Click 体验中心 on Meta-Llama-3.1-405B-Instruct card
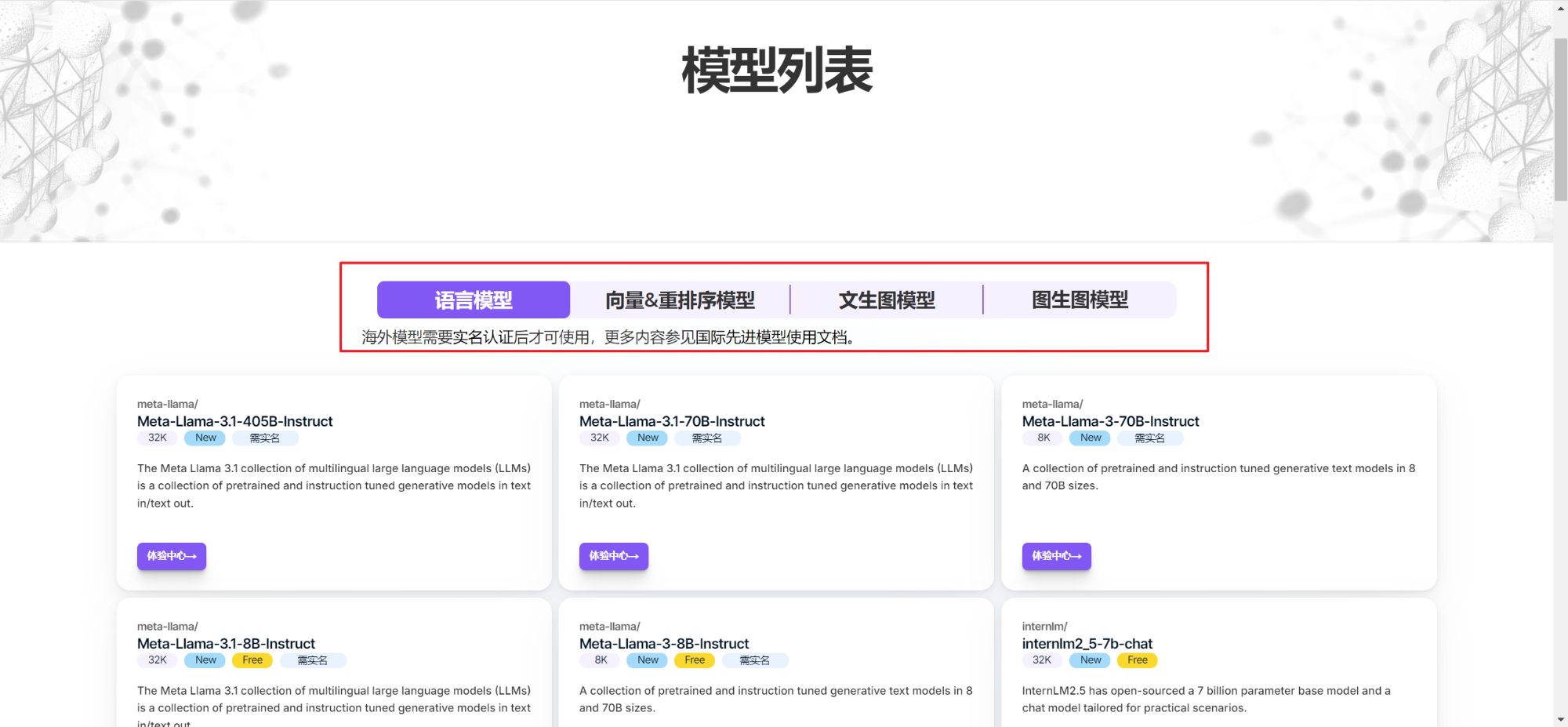Image resolution: width=1568 pixels, height=727 pixels. tap(171, 556)
